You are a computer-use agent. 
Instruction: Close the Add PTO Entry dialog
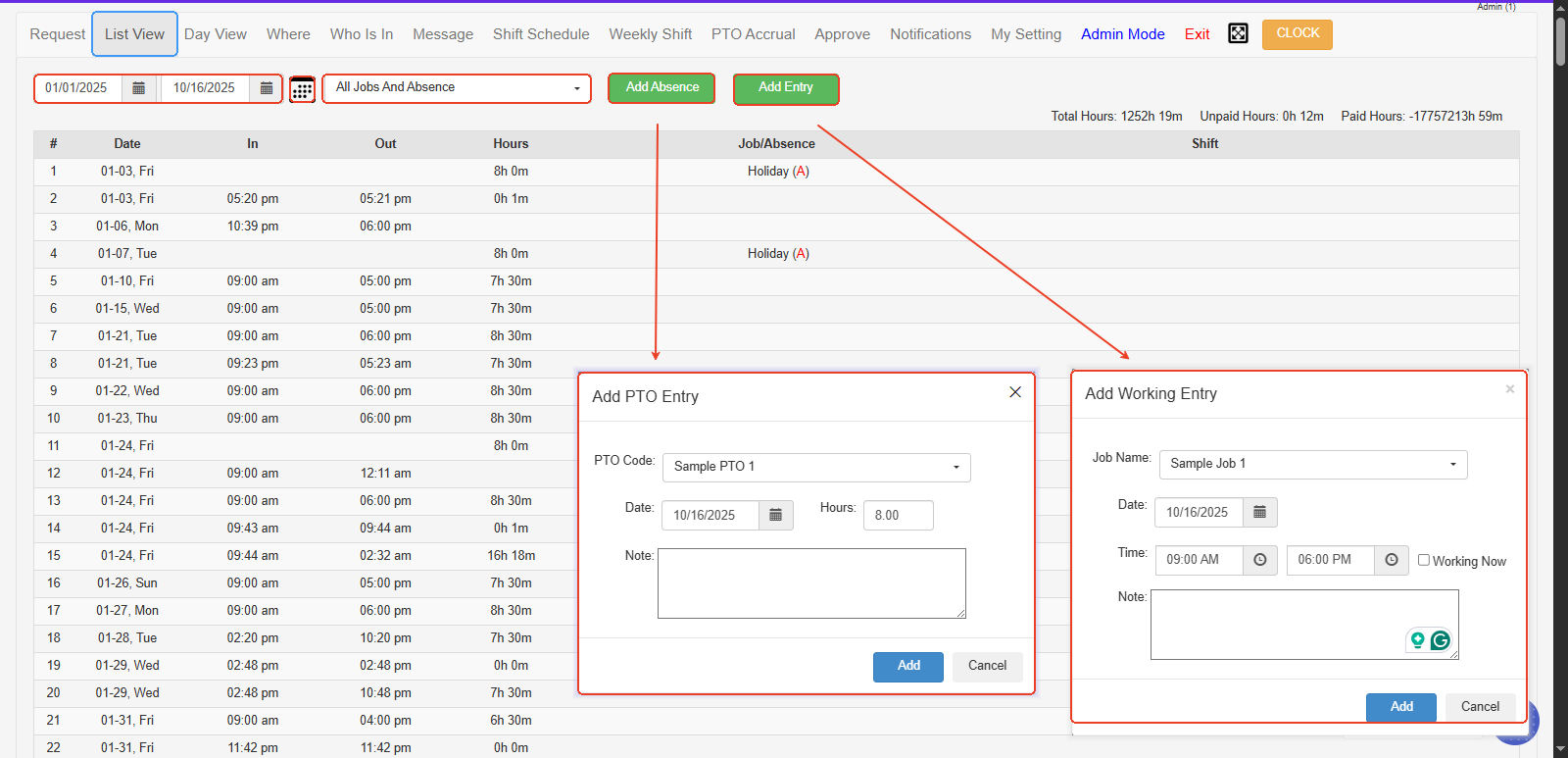[1015, 392]
